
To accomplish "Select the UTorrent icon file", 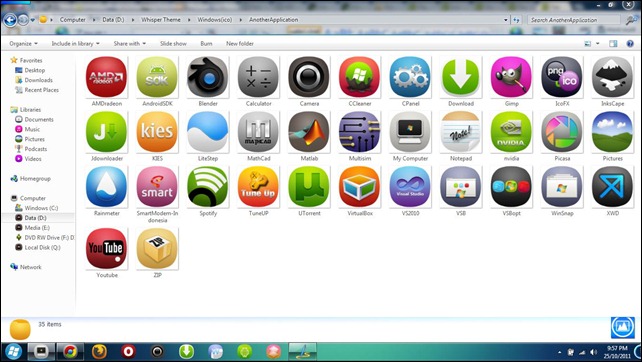I will pos(309,187).
